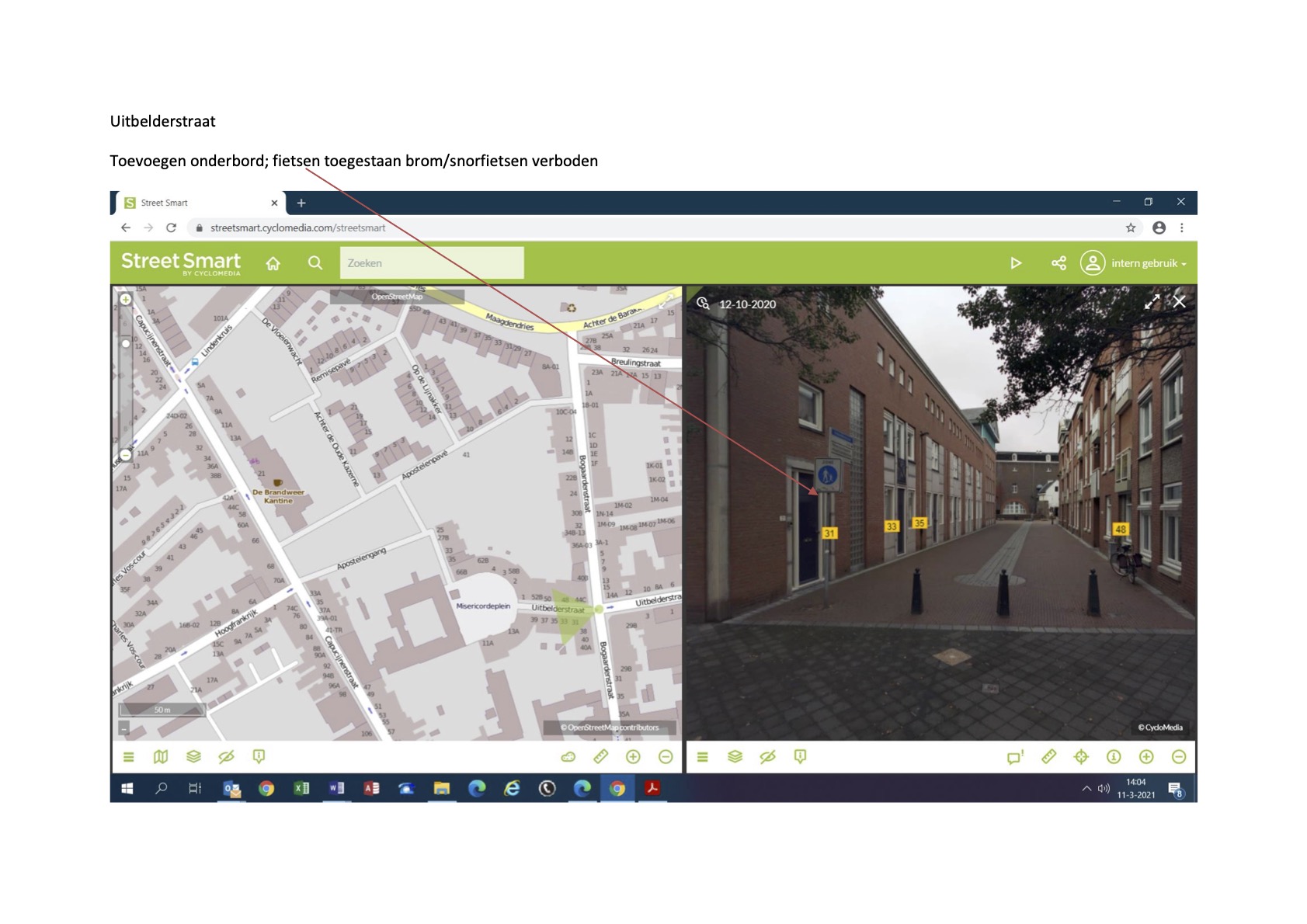The width and height of the screenshot is (1307, 924).
Task: Select measure ruler tool under map panel
Action: [x=600, y=756]
